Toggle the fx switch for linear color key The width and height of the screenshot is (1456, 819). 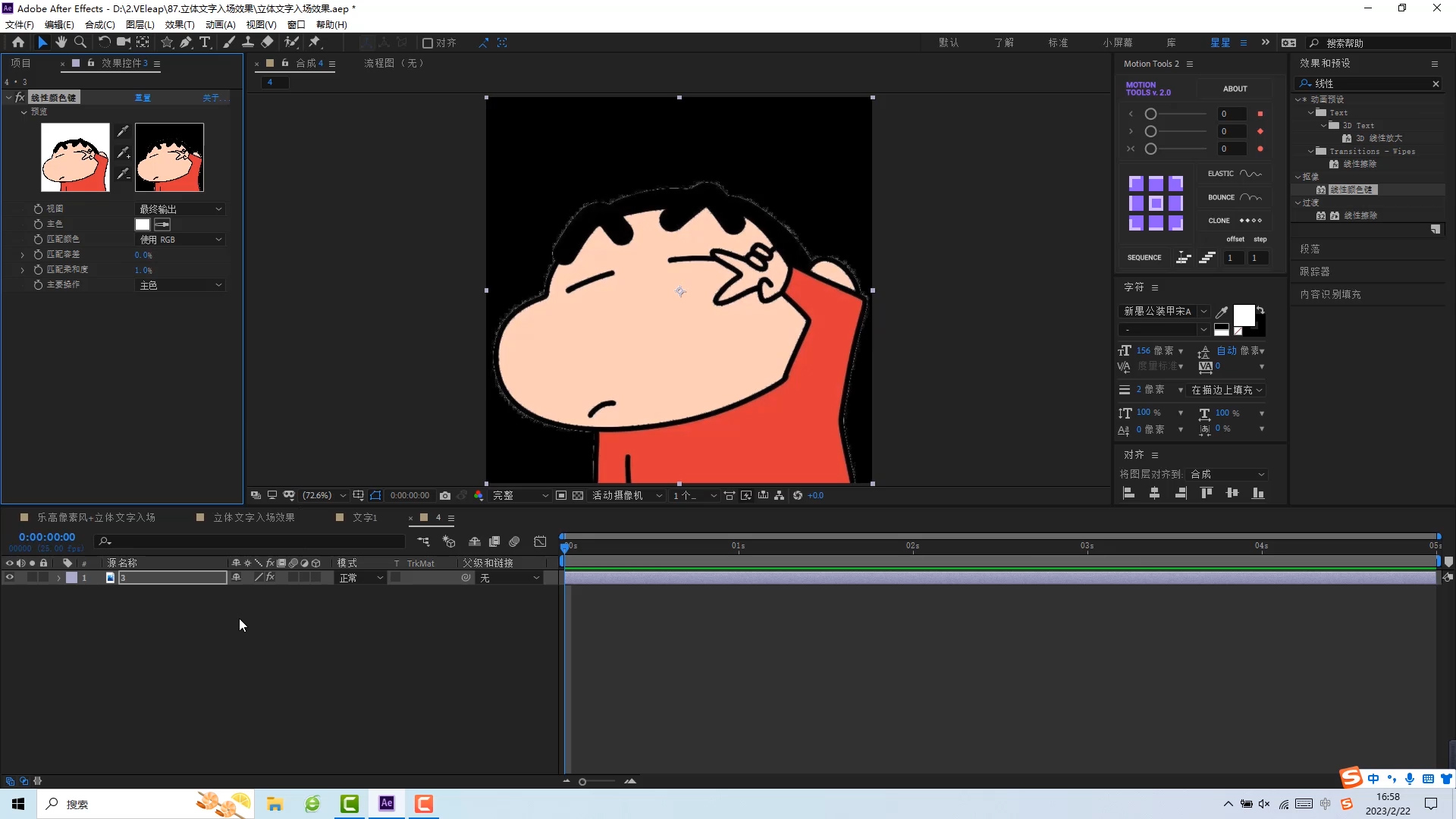point(20,98)
